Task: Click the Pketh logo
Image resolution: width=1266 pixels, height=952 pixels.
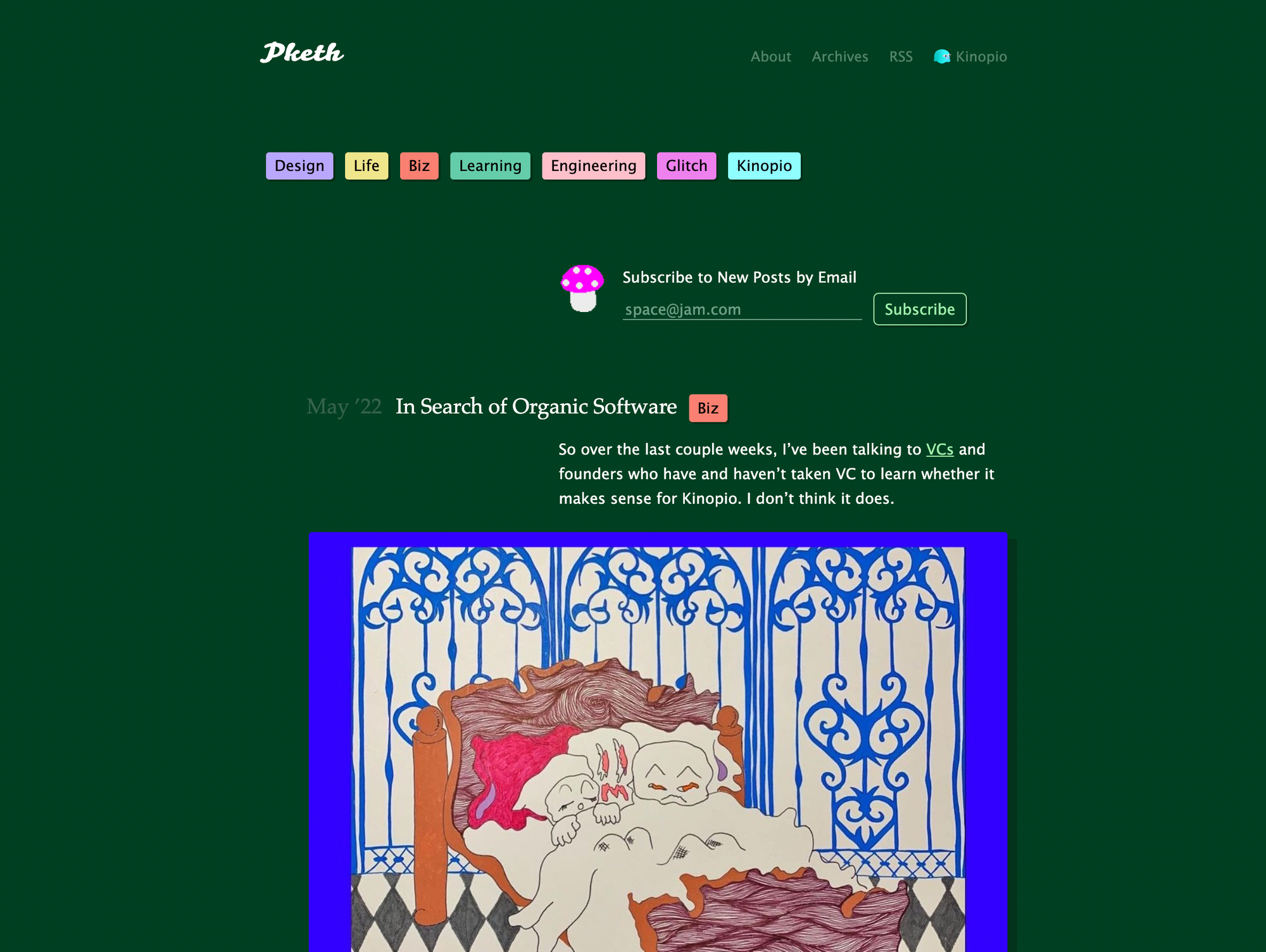Action: (x=302, y=53)
